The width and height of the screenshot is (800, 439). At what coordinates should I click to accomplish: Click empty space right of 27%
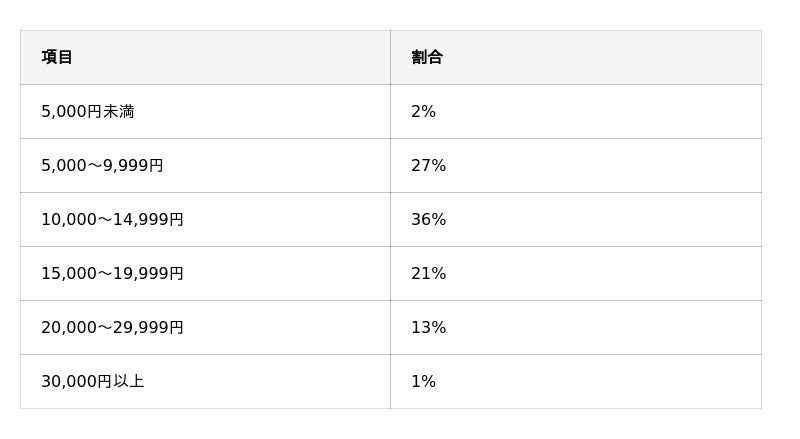point(602,165)
